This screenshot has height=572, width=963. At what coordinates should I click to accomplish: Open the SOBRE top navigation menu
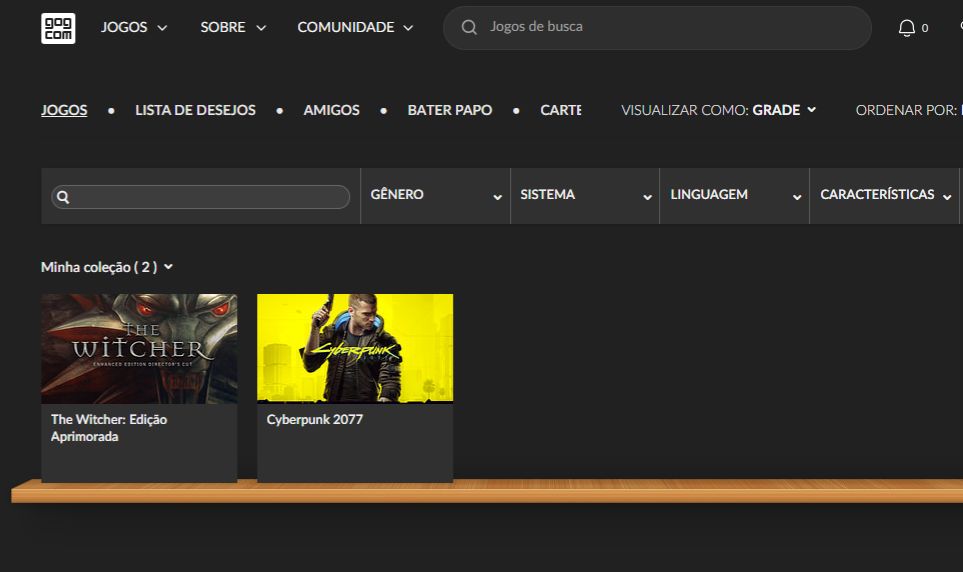(233, 27)
